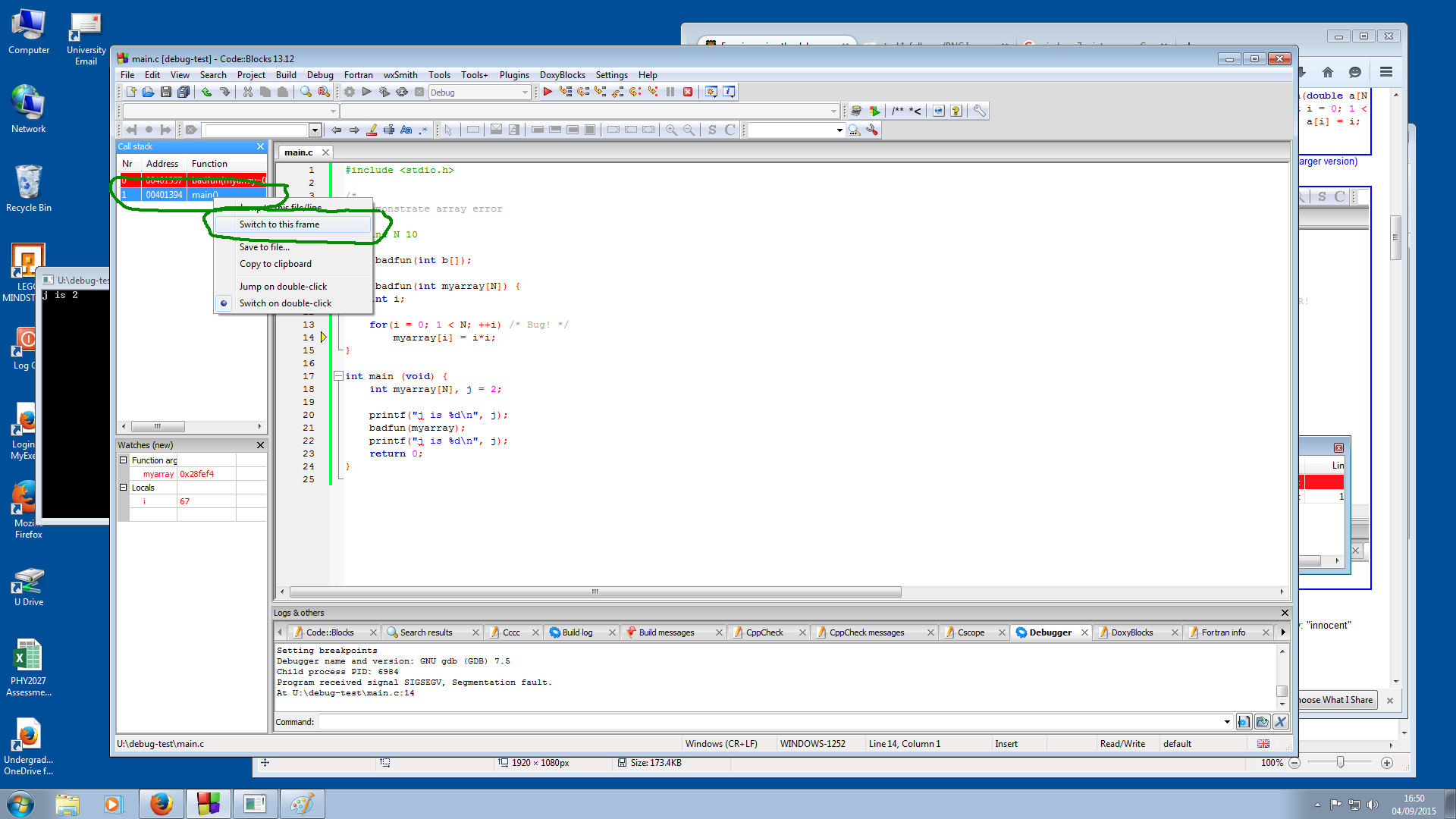This screenshot has width=1456, height=819.
Task: Collapse the Locals tree node in Watches
Action: click(123, 488)
